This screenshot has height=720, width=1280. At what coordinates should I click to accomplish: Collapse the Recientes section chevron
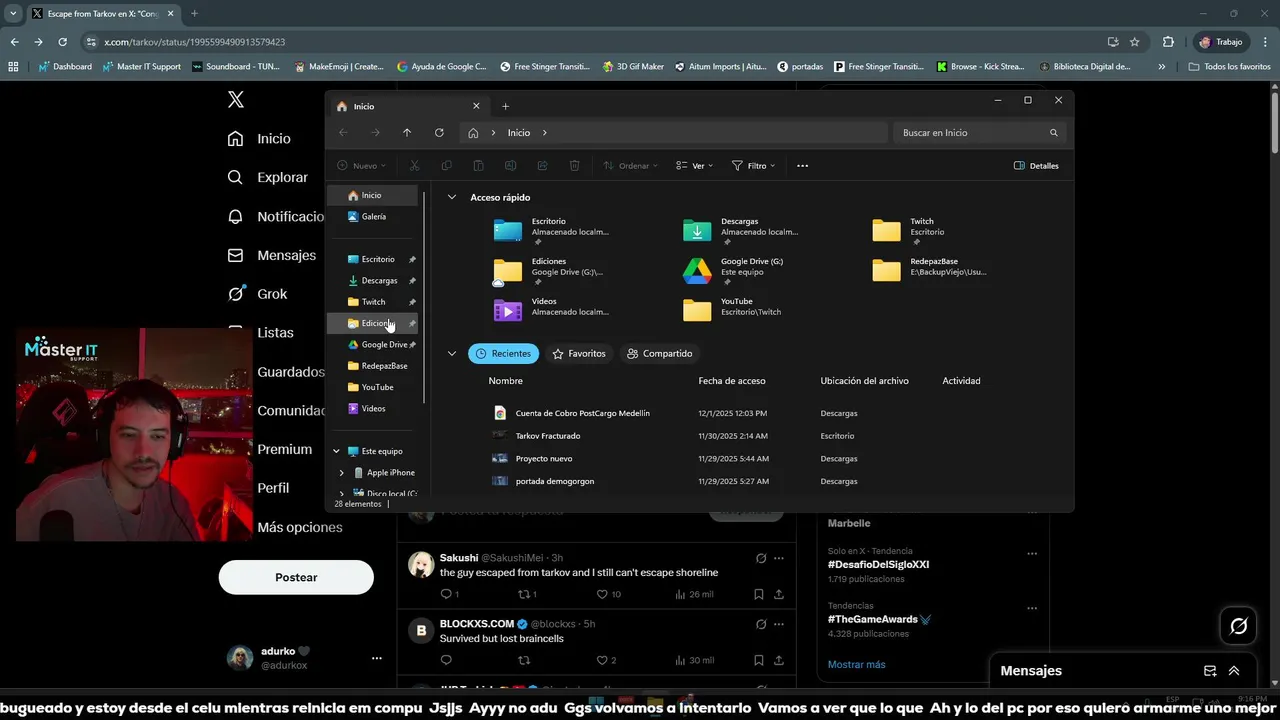click(x=452, y=354)
